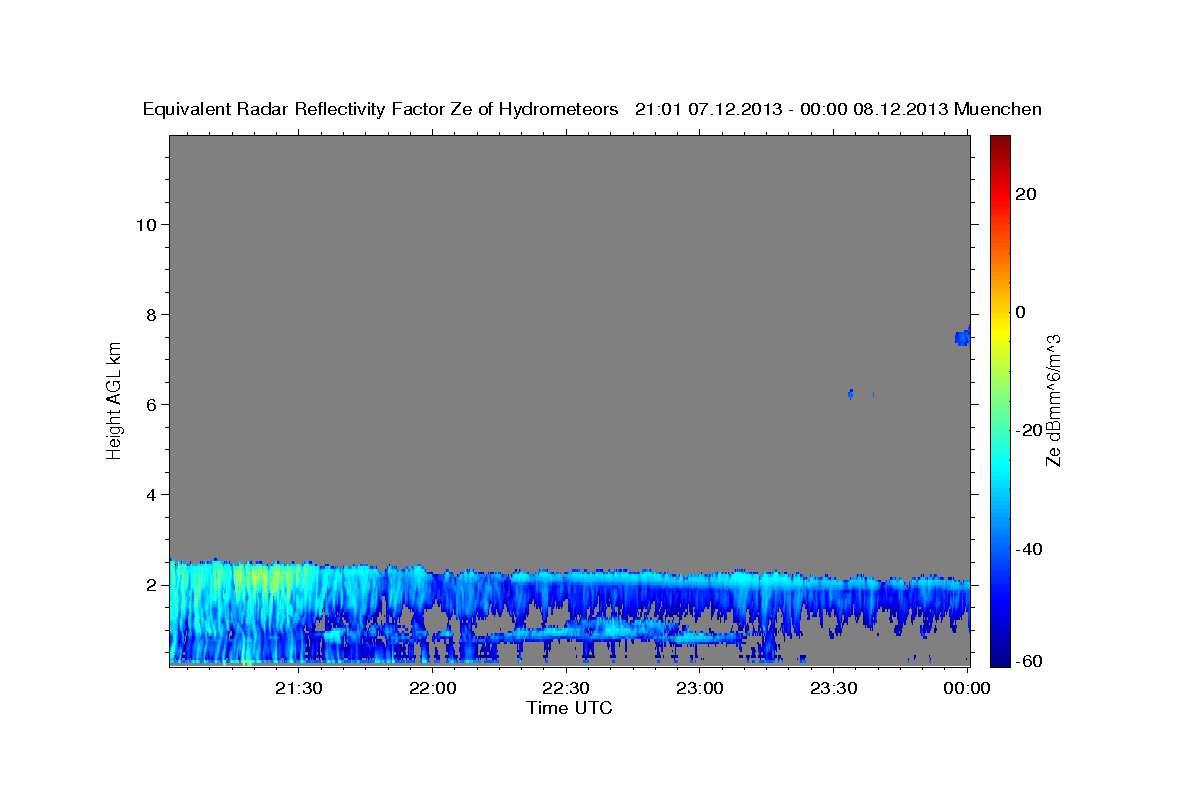Screen dimensions: 1200x800
Task: Click the 'Ze dBmm^6/m^3' colorbar label
Action: click(x=1053, y=400)
